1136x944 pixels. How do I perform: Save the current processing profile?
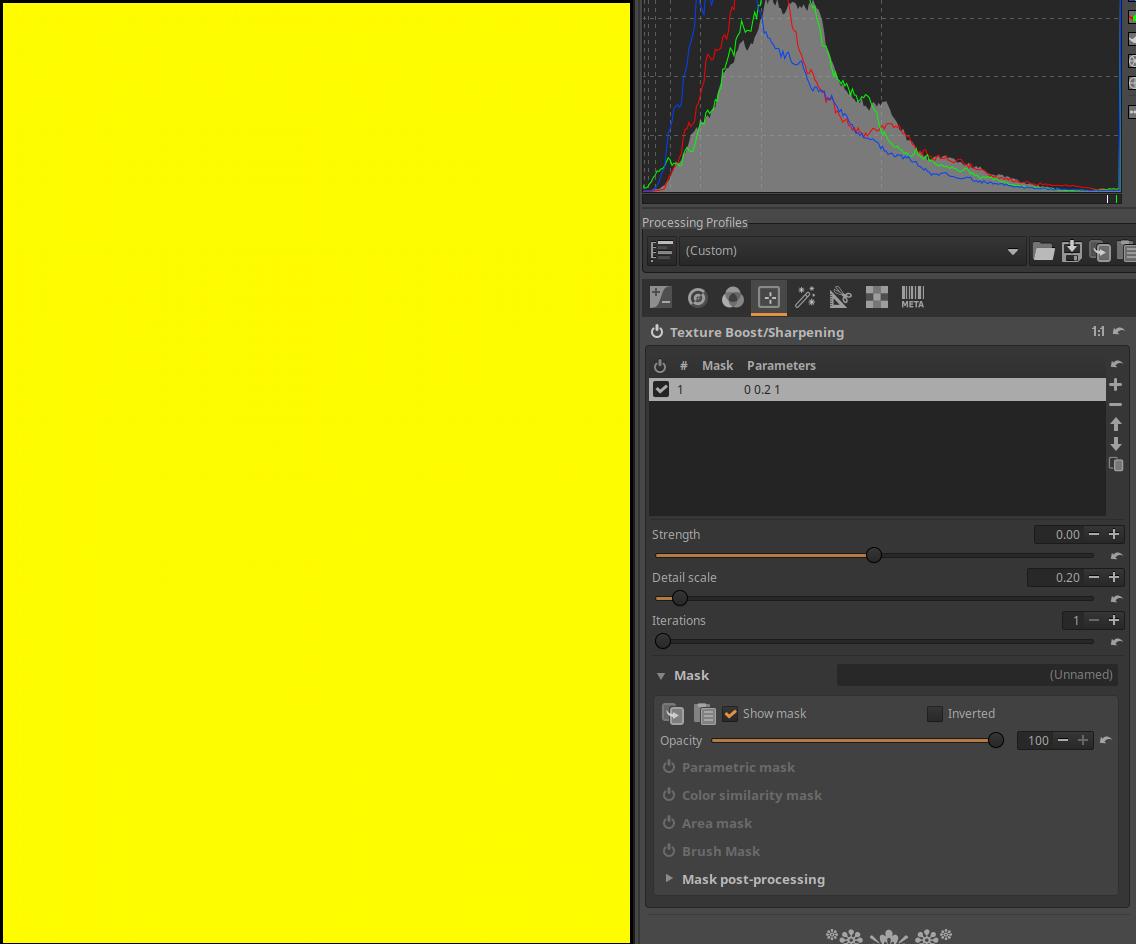1071,251
